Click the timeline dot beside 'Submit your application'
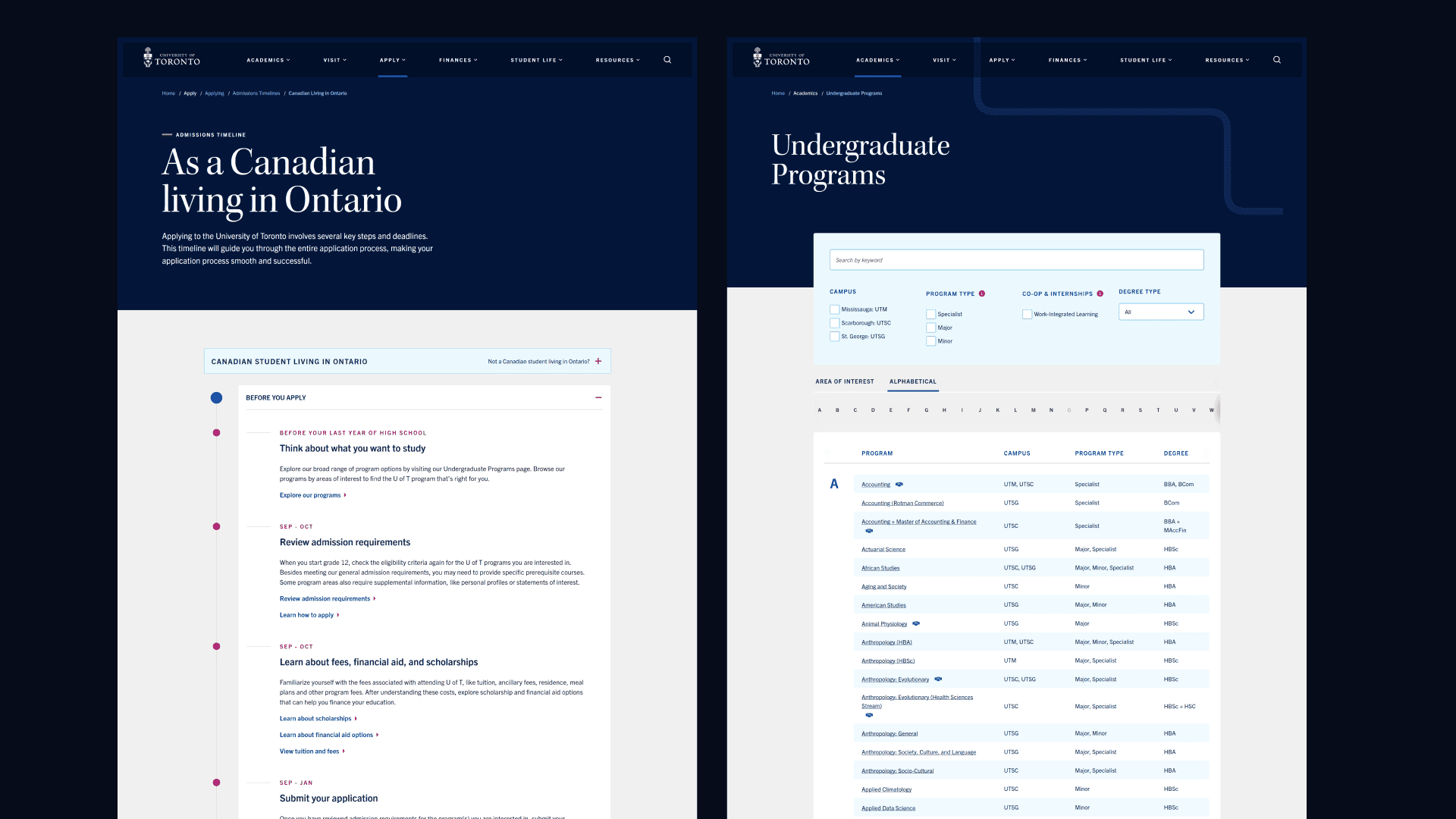This screenshot has width=1456, height=819. (x=216, y=783)
